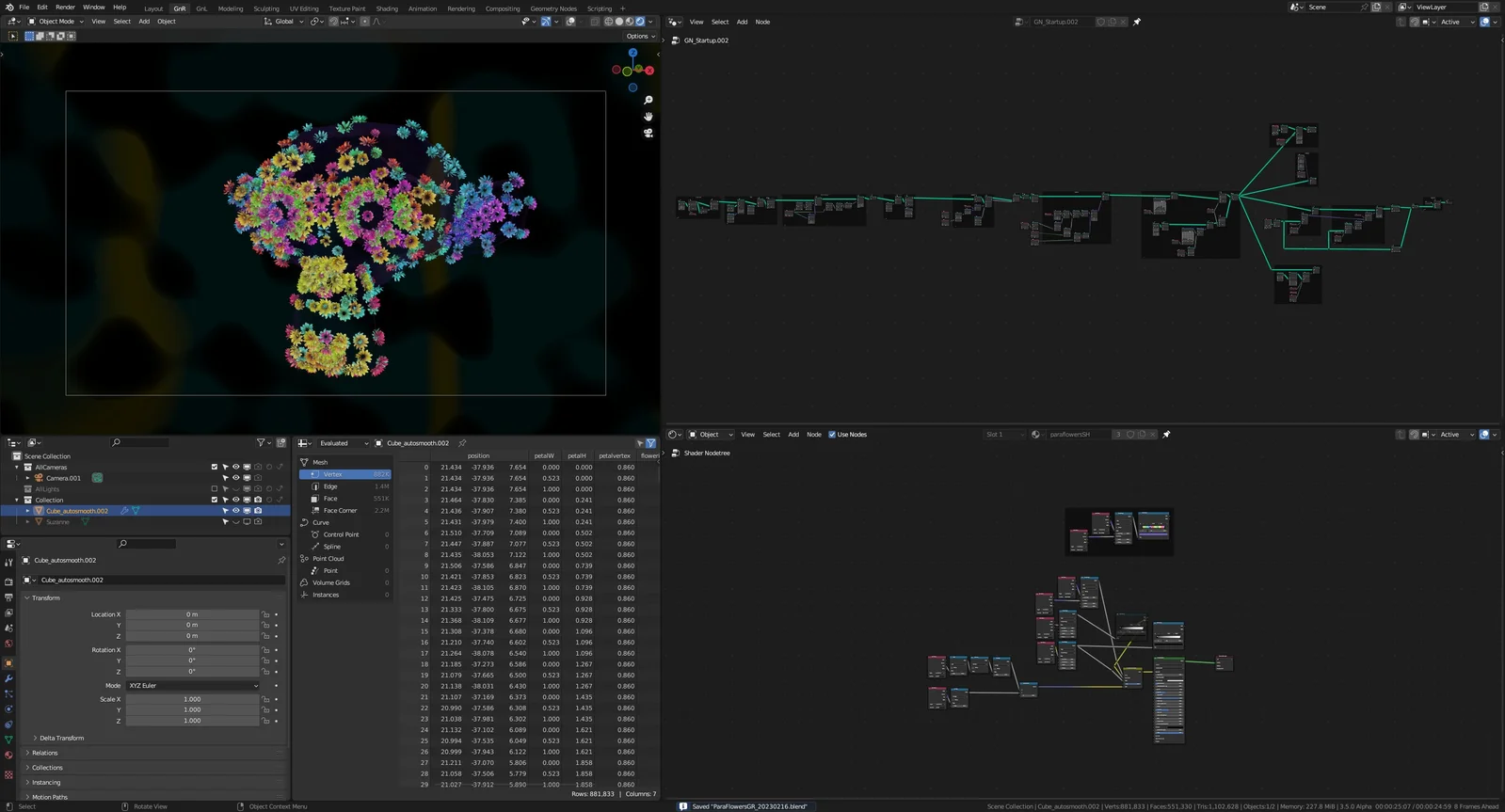Screen dimensions: 1505x812
Task: Click petalvertex column header
Action: [615, 455]
